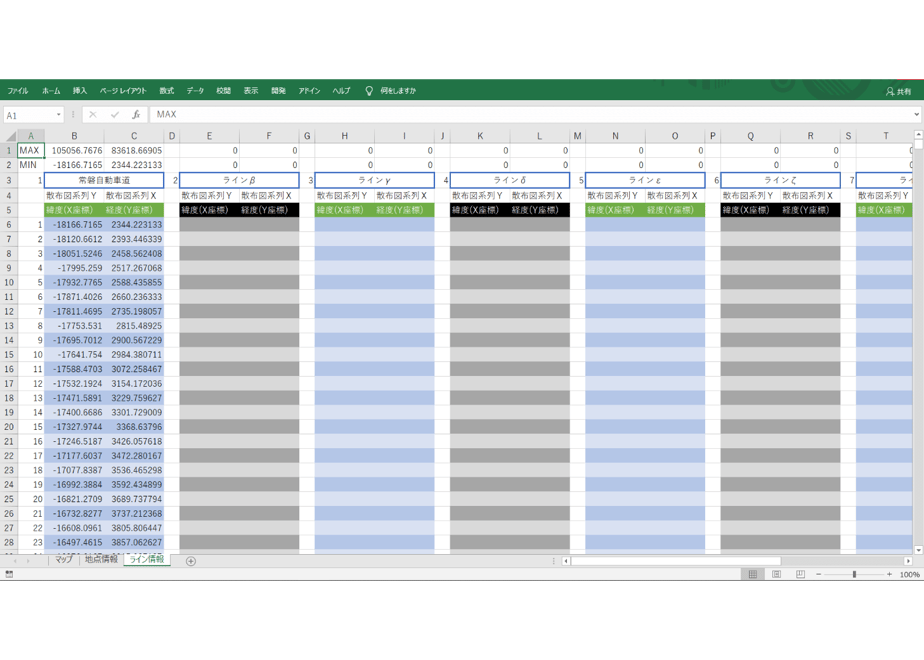Click the confirm checkmark formula icon
This screenshot has width=924, height=660.
click(114, 115)
